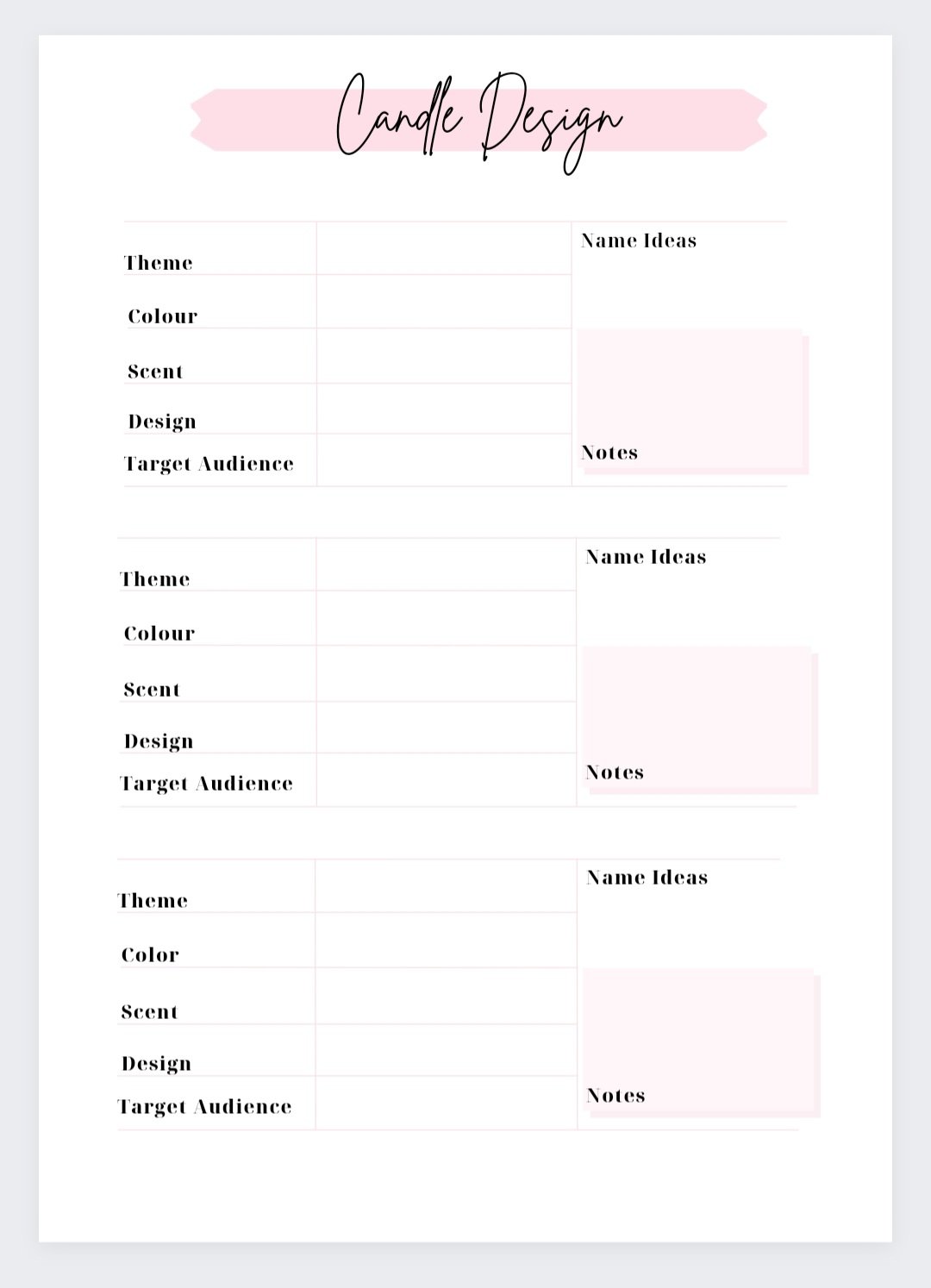
Task: Select the Design field in the bottom section
Action: pos(445,1050)
